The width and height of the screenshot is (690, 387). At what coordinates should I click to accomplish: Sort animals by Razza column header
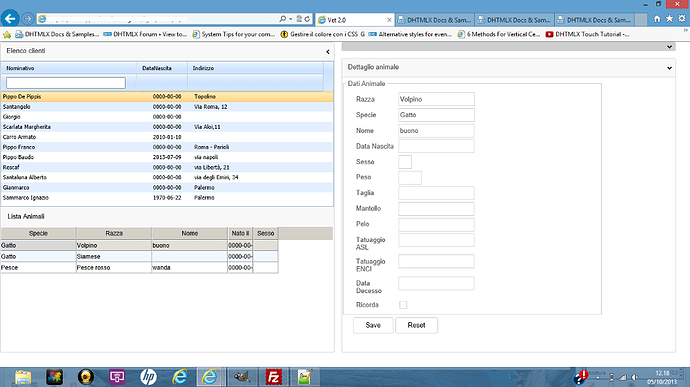114,233
